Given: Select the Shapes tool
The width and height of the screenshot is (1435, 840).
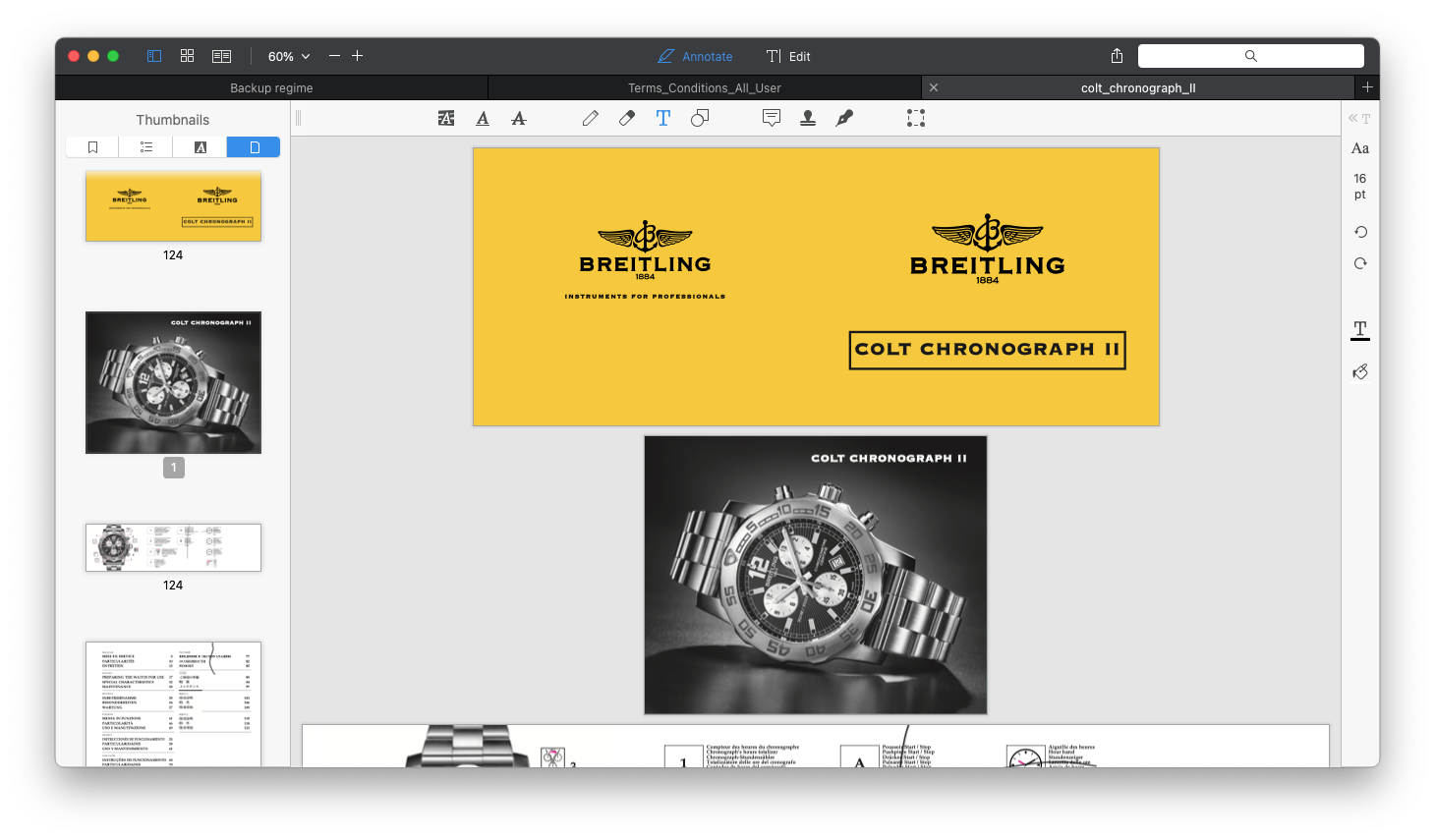Looking at the screenshot, I should coord(700,118).
